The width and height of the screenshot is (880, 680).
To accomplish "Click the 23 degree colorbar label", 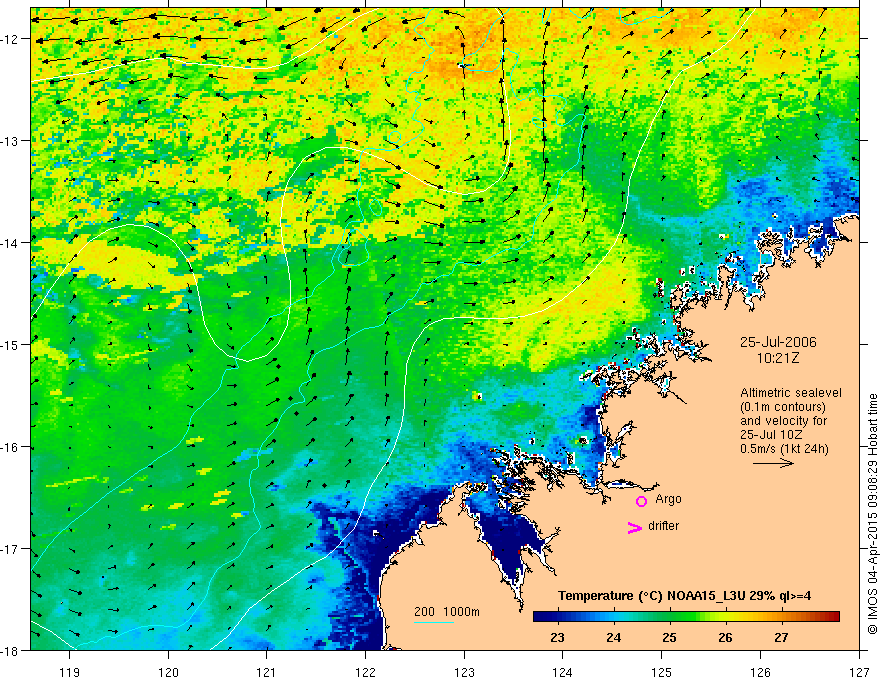I will click(557, 638).
